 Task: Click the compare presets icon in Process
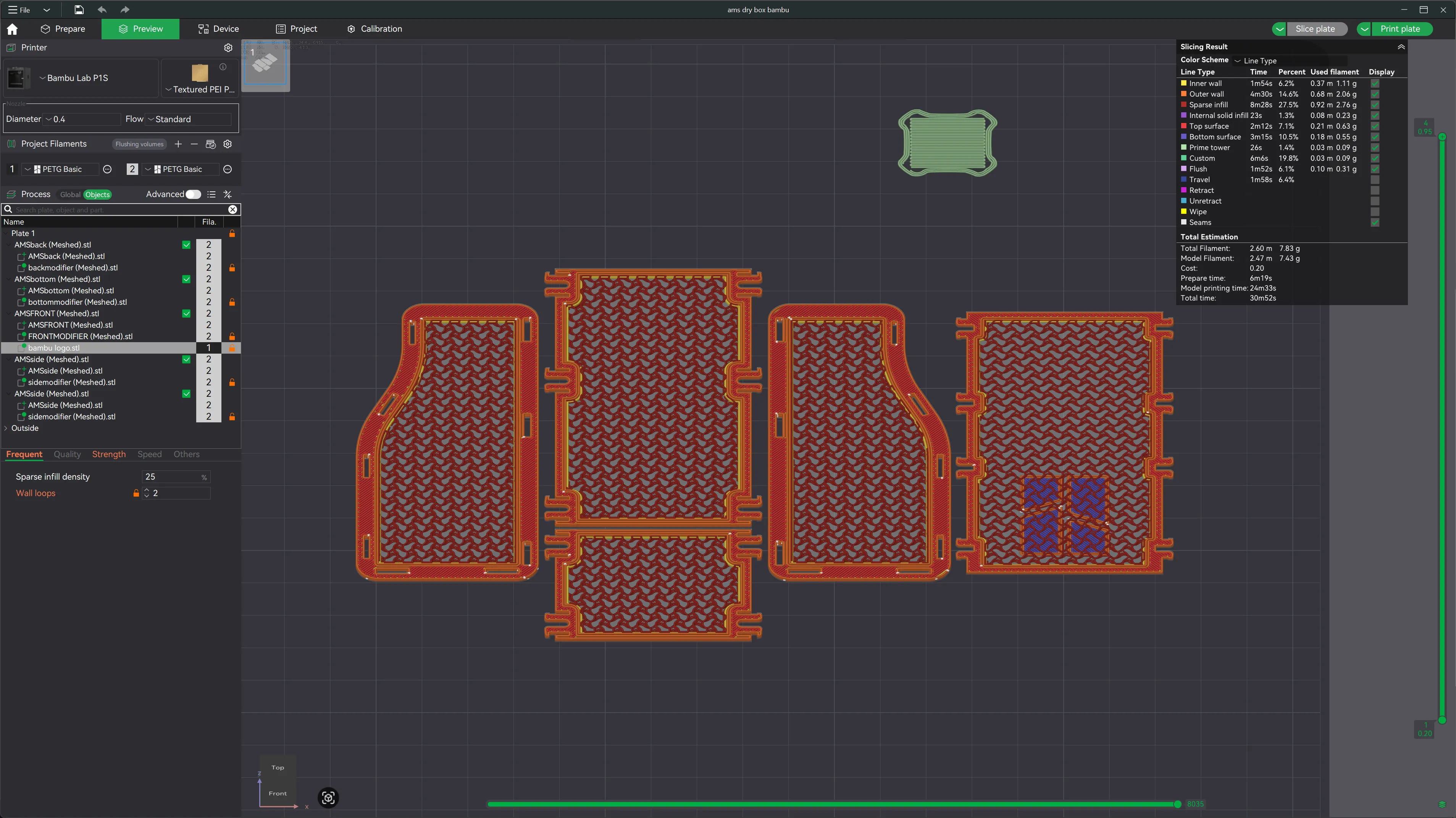click(228, 194)
